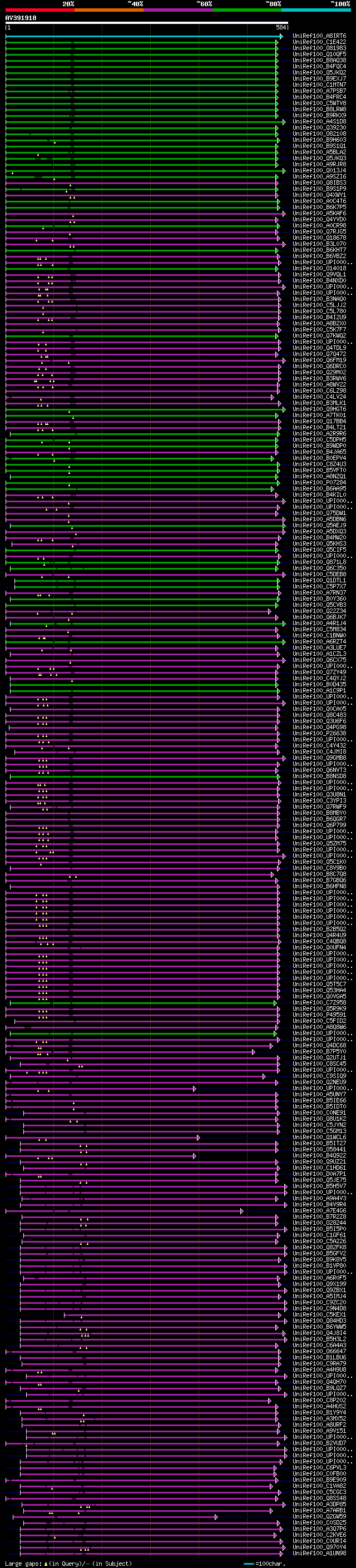Viewport: 356px width, 1568px height.
Task: Click the green ~80% identity legend segment
Action: coord(247,10)
